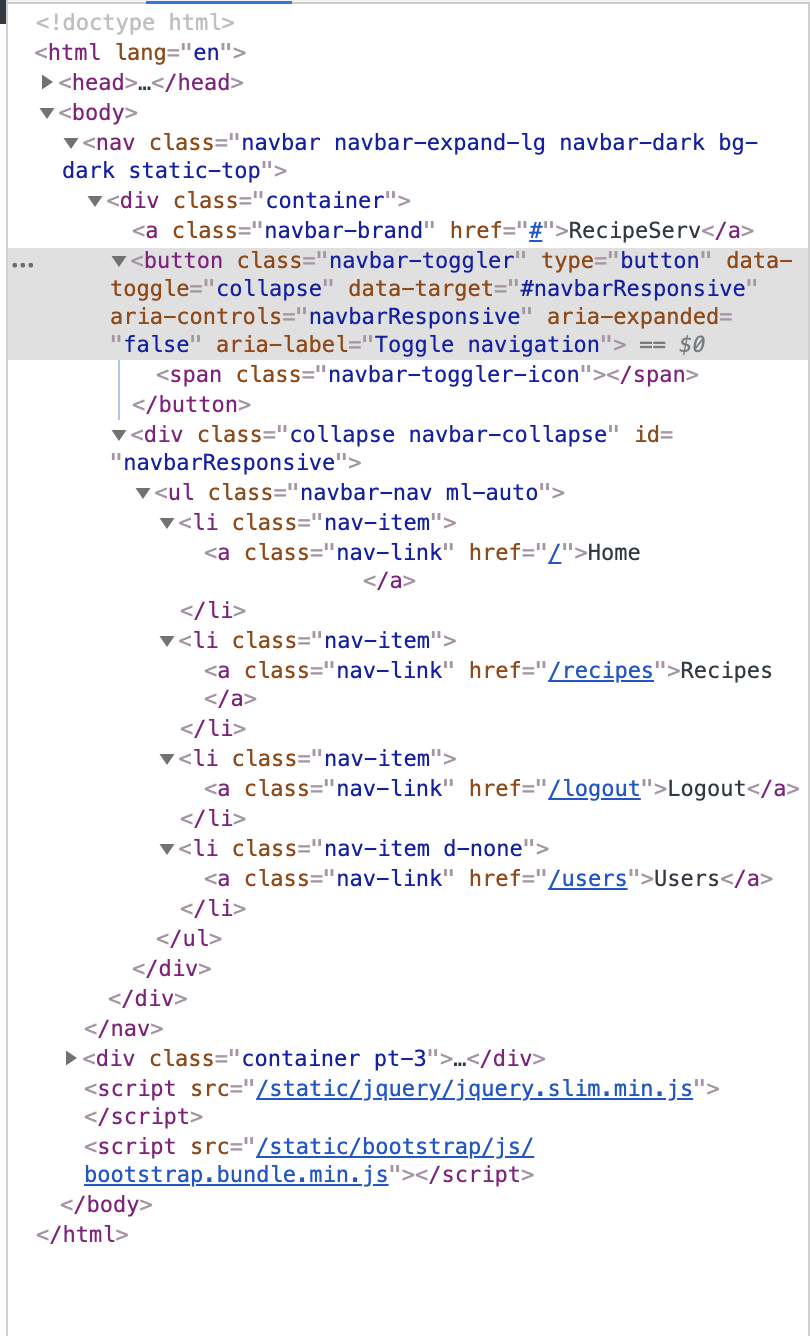810x1336 pixels.
Task: Collapse the ul navbar-nav ml-auto arrow
Action: coord(143,493)
